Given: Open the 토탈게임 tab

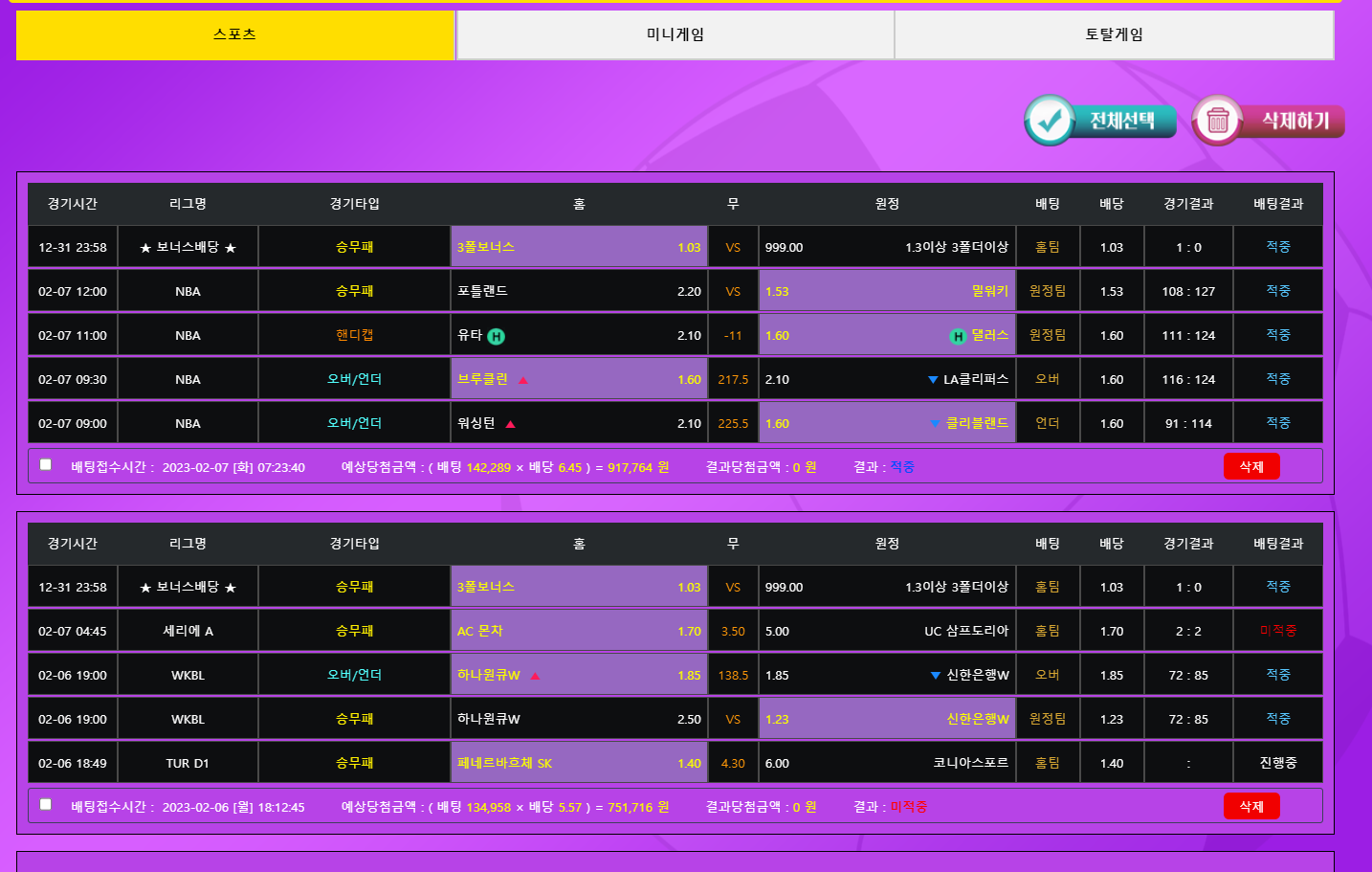Looking at the screenshot, I should 1114,35.
